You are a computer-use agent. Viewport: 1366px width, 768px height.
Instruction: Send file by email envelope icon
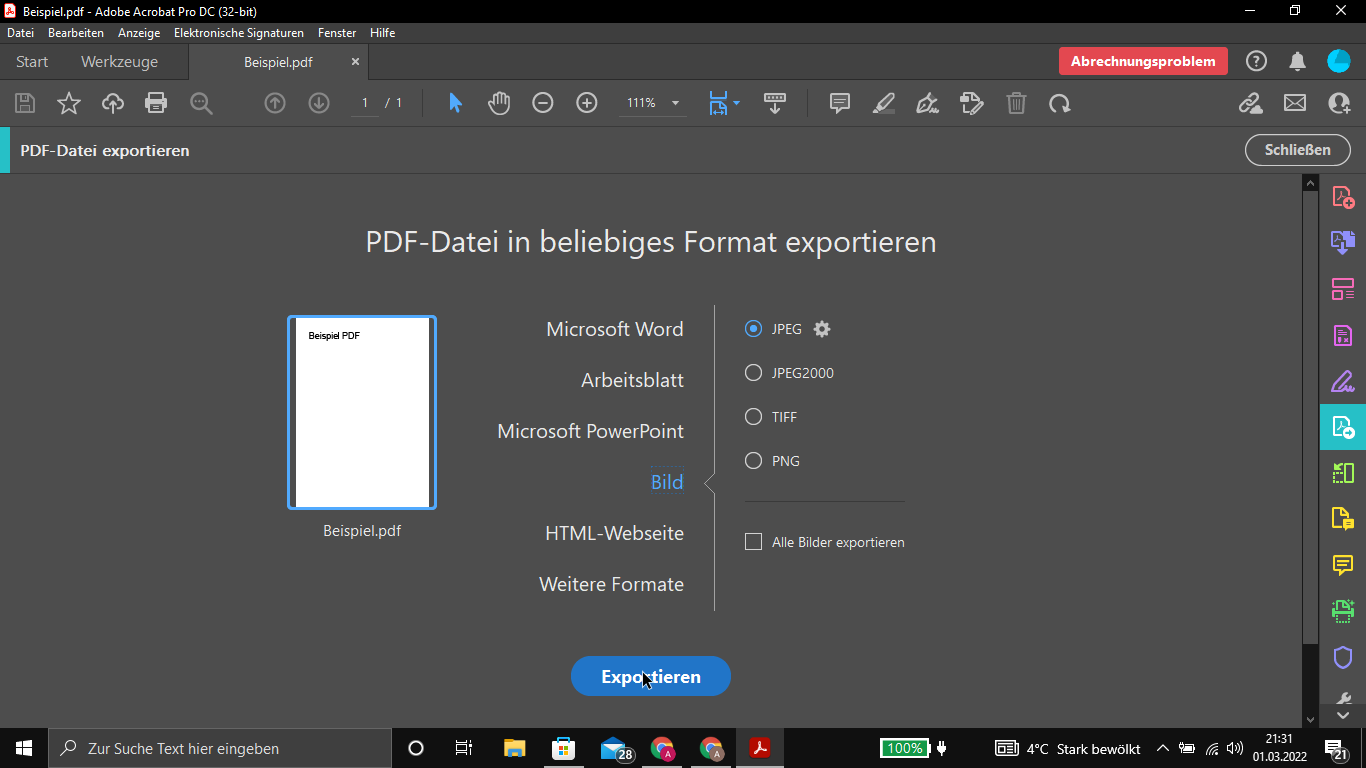1295,103
